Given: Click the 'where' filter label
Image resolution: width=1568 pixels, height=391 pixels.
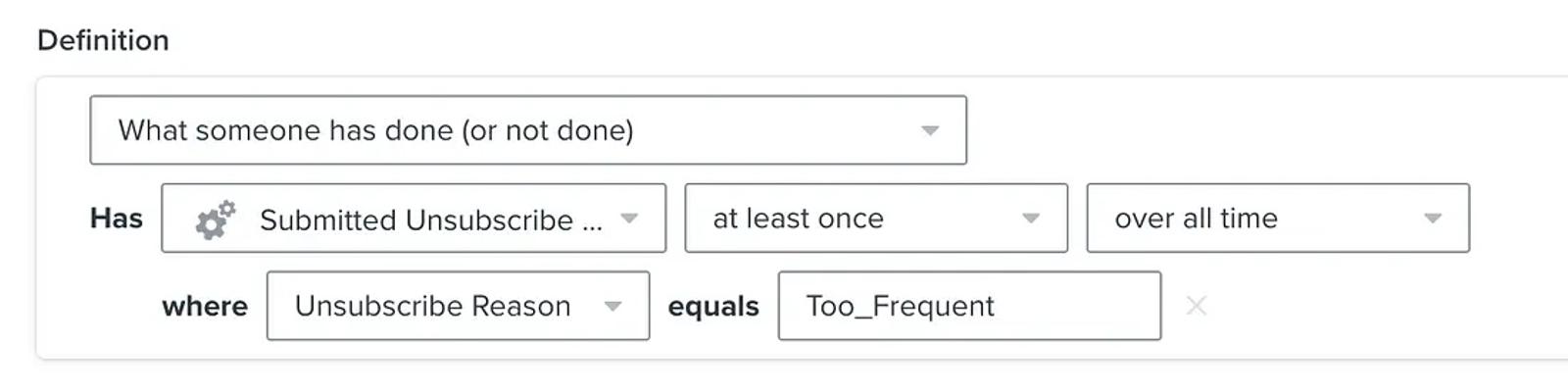Looking at the screenshot, I should click(x=205, y=306).
